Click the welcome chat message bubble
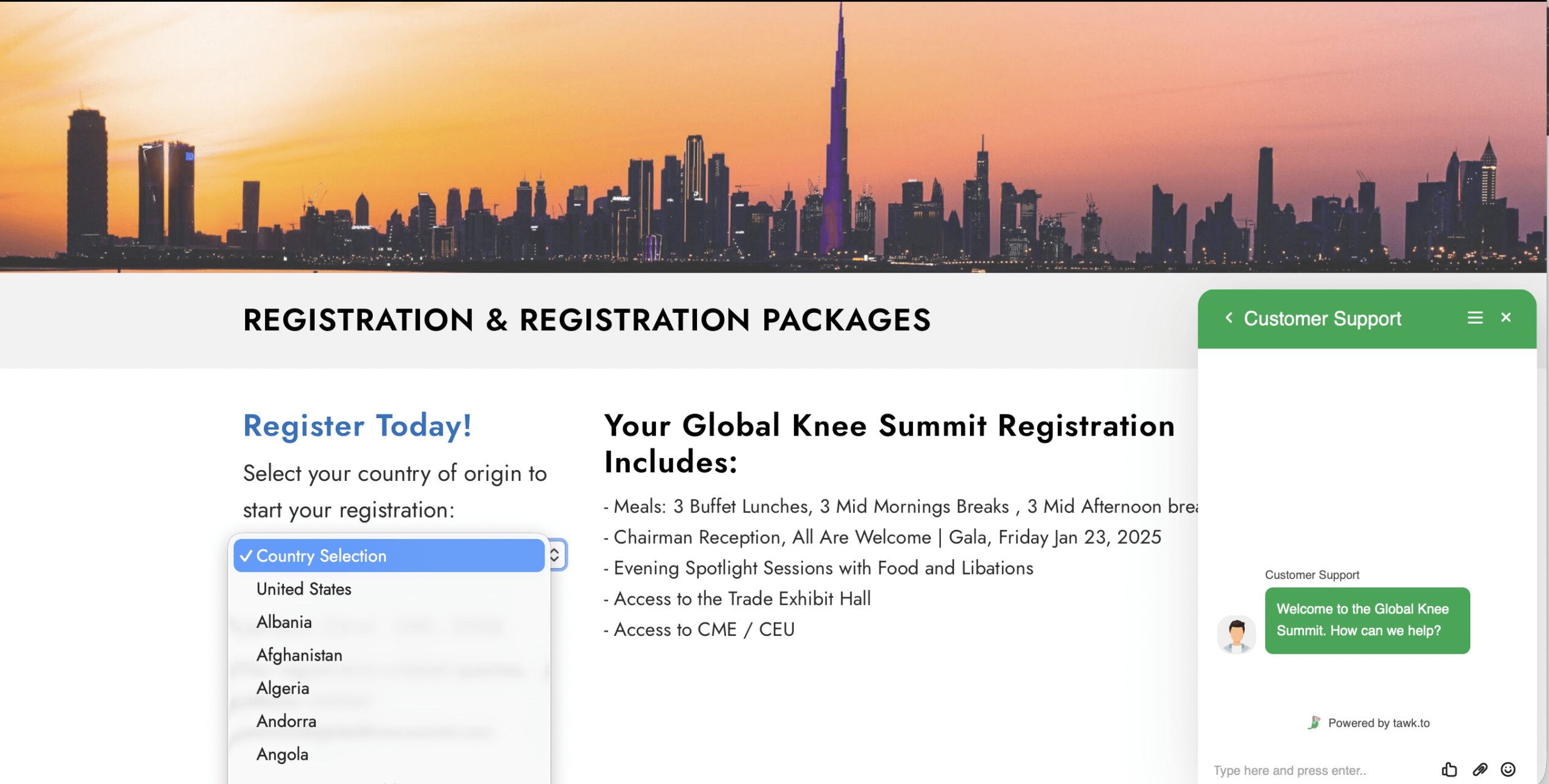 tap(1366, 620)
